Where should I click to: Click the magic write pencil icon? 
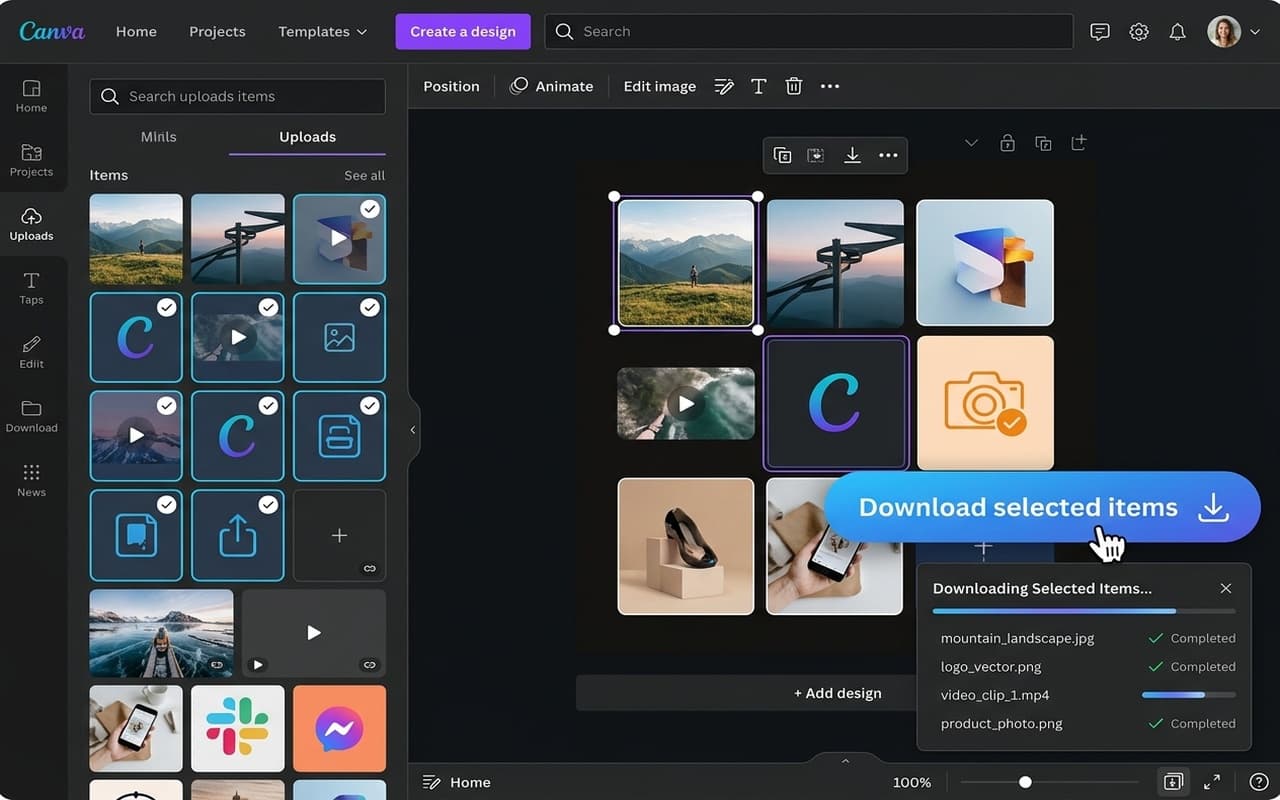[x=724, y=87]
